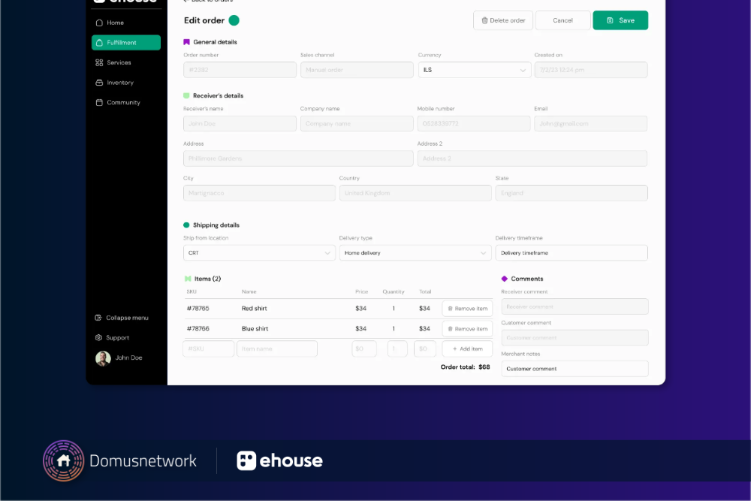Click the Items section icon
Screen dimensions: 751x501
pos(188,279)
